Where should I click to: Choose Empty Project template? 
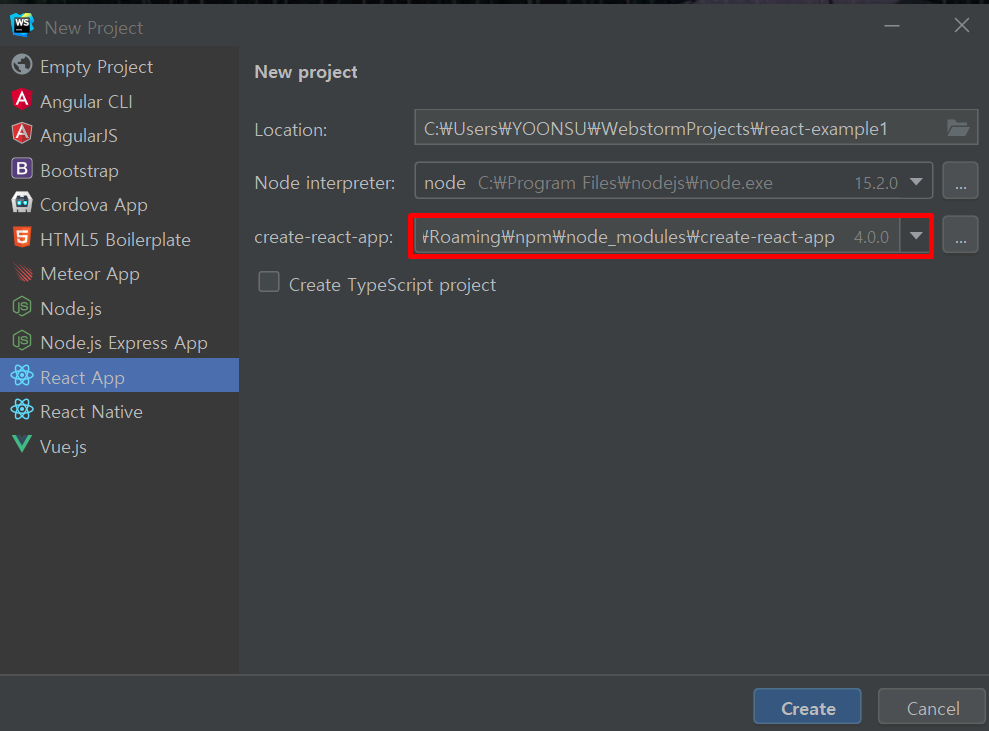[119, 66]
